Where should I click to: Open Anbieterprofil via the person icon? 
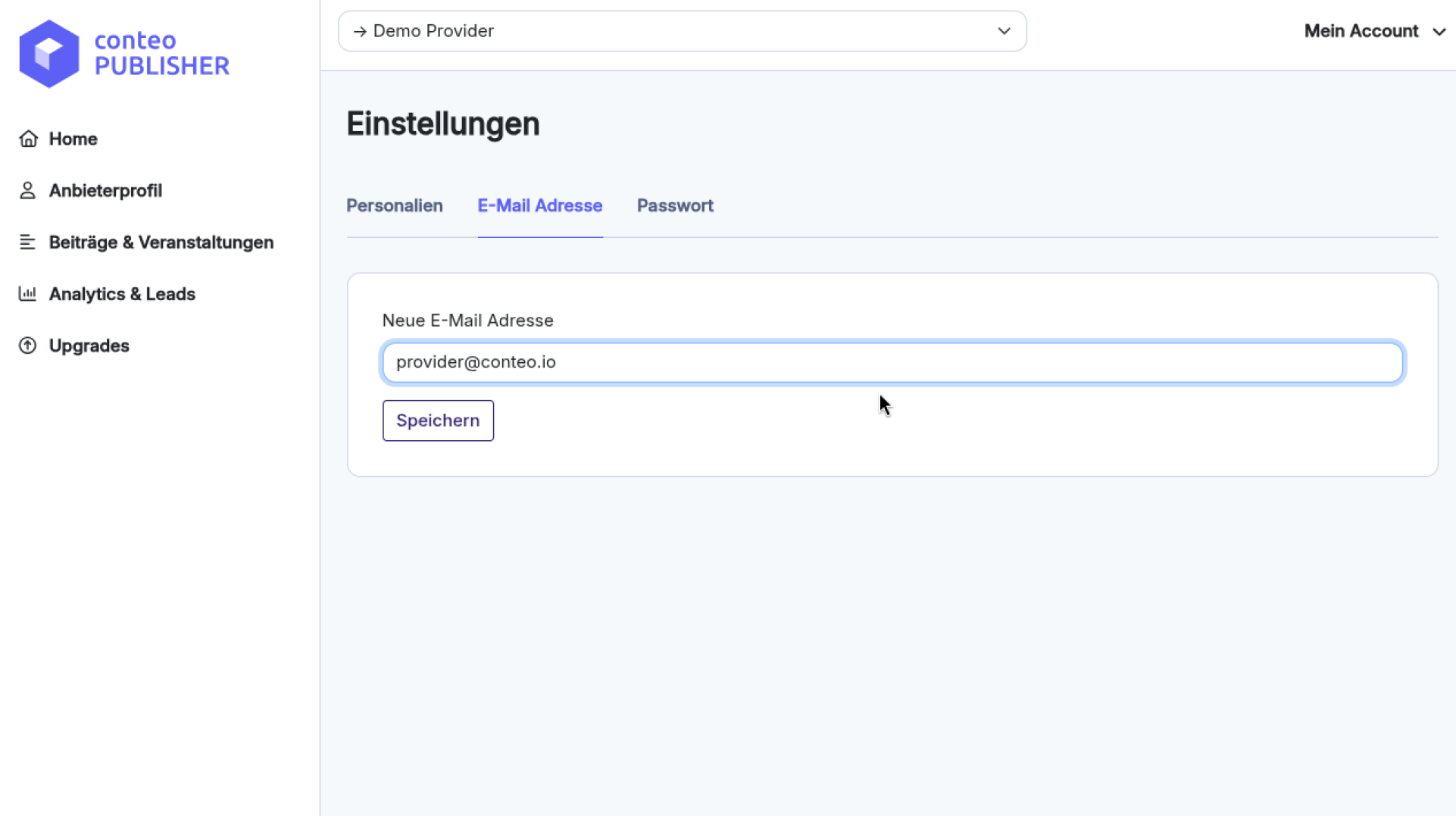click(28, 190)
